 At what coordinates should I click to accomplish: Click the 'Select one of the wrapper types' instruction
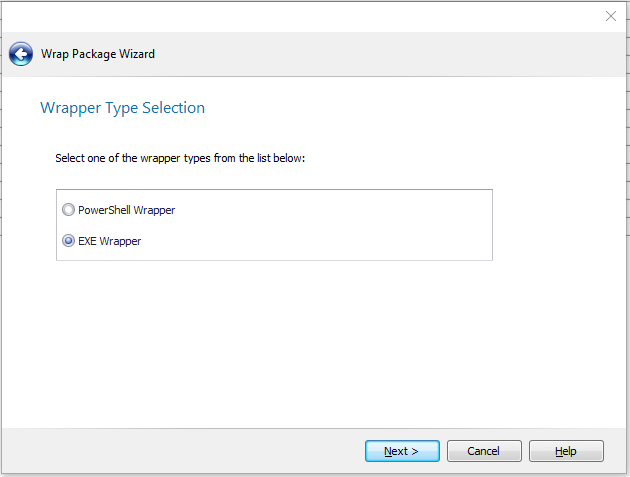180,159
